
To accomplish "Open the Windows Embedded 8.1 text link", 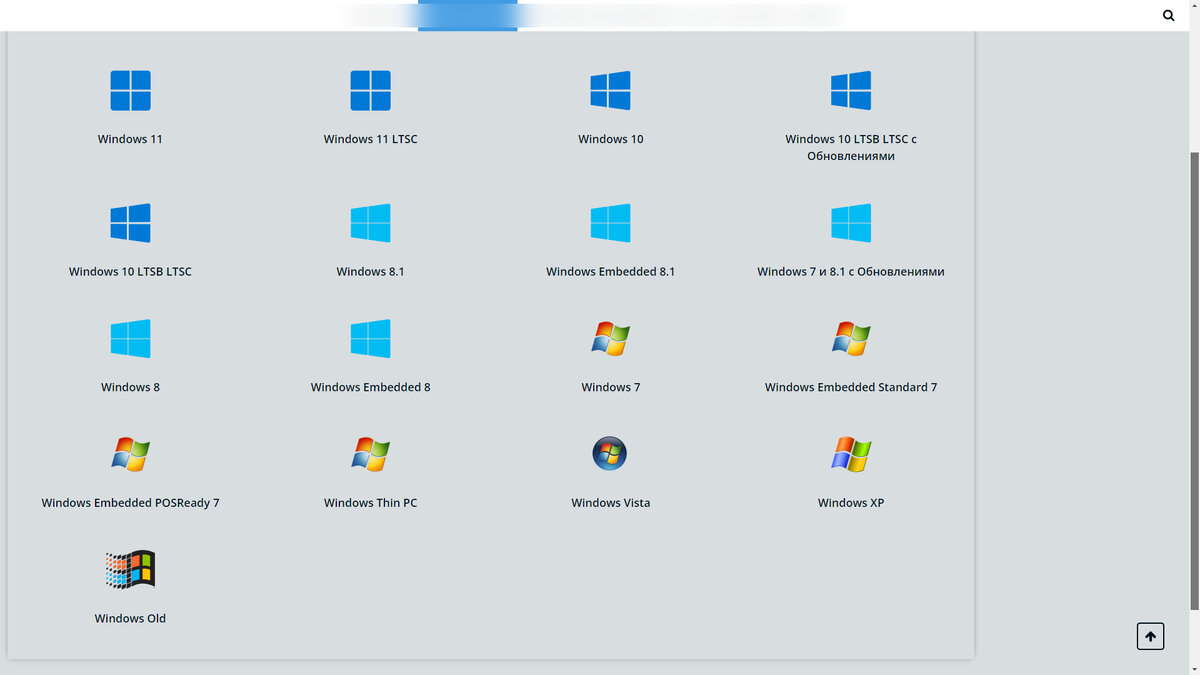I will 610,271.
